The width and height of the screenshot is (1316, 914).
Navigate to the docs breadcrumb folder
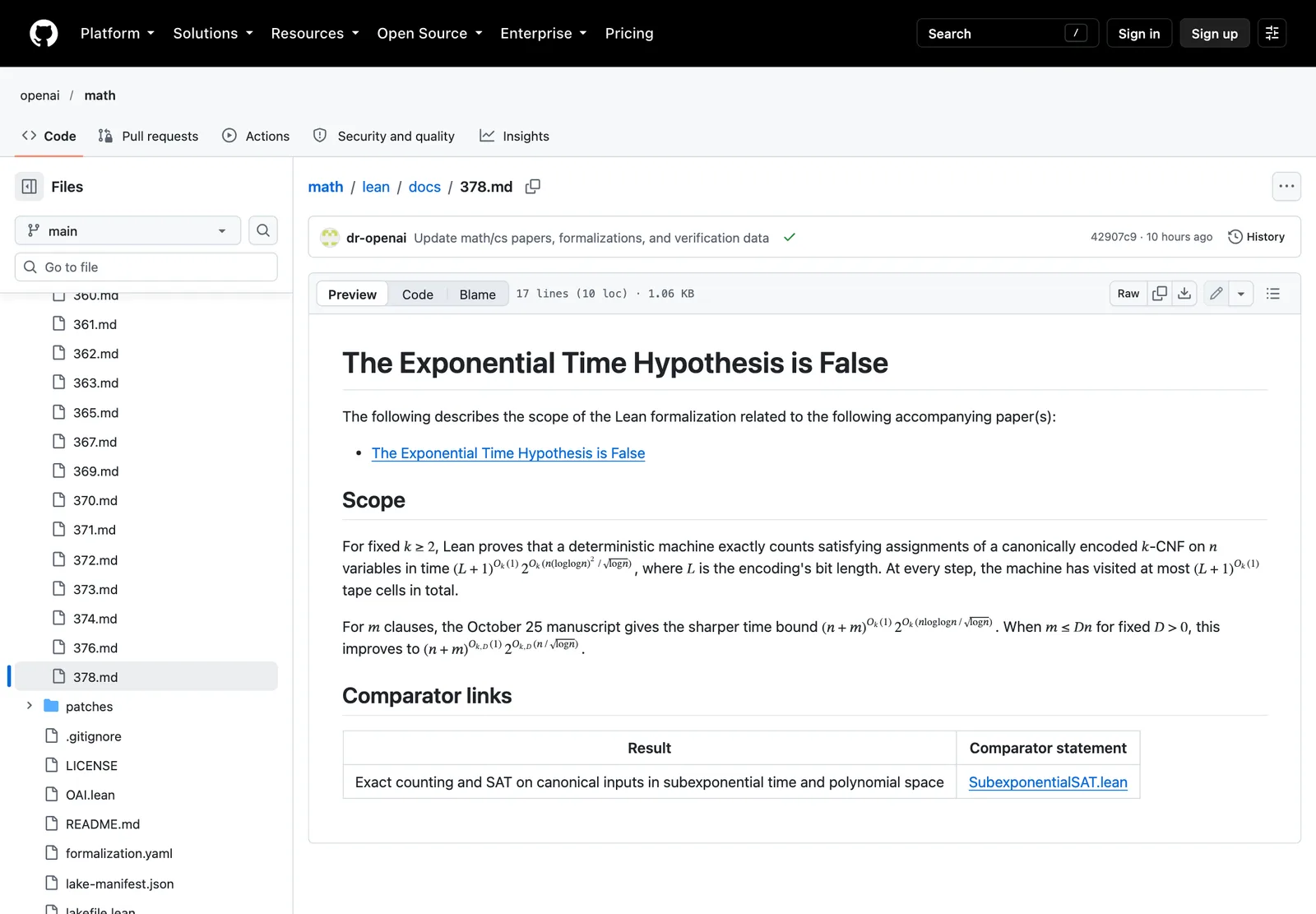(x=424, y=187)
